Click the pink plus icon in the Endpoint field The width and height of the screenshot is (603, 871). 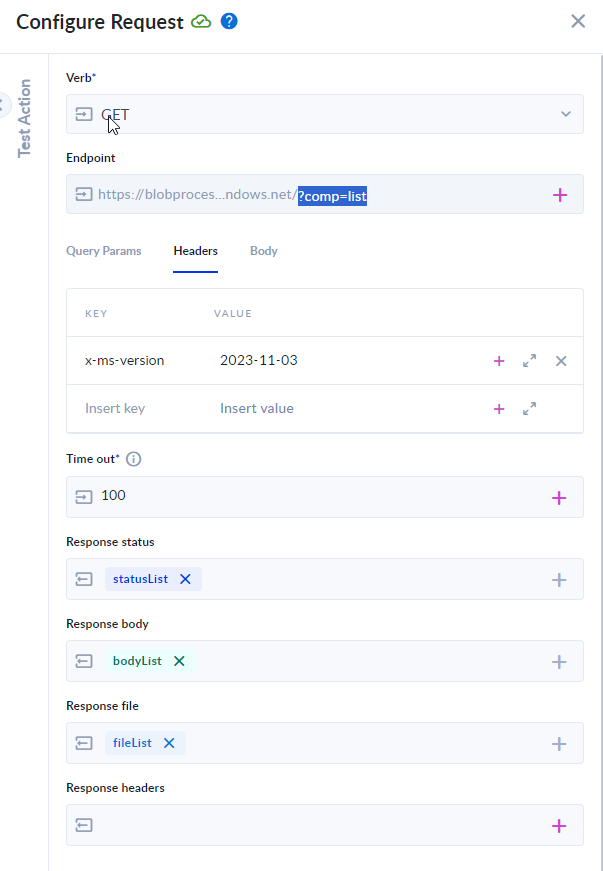pyautogui.click(x=560, y=194)
